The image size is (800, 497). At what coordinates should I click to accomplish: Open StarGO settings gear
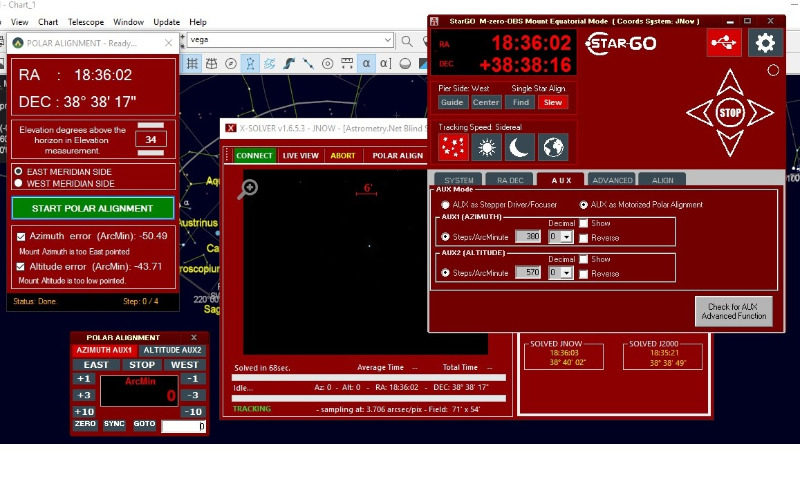pyautogui.click(x=765, y=43)
